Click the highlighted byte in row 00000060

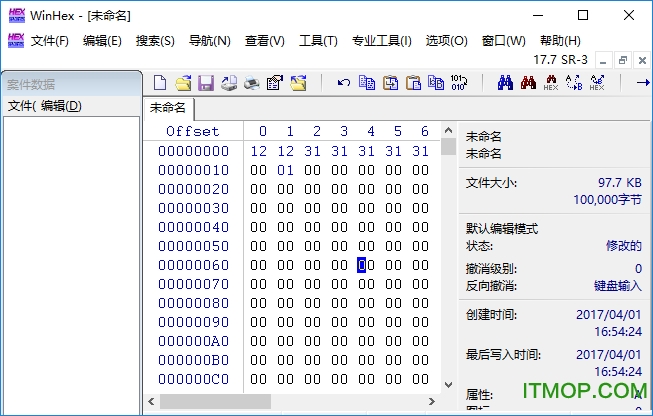tap(366, 265)
